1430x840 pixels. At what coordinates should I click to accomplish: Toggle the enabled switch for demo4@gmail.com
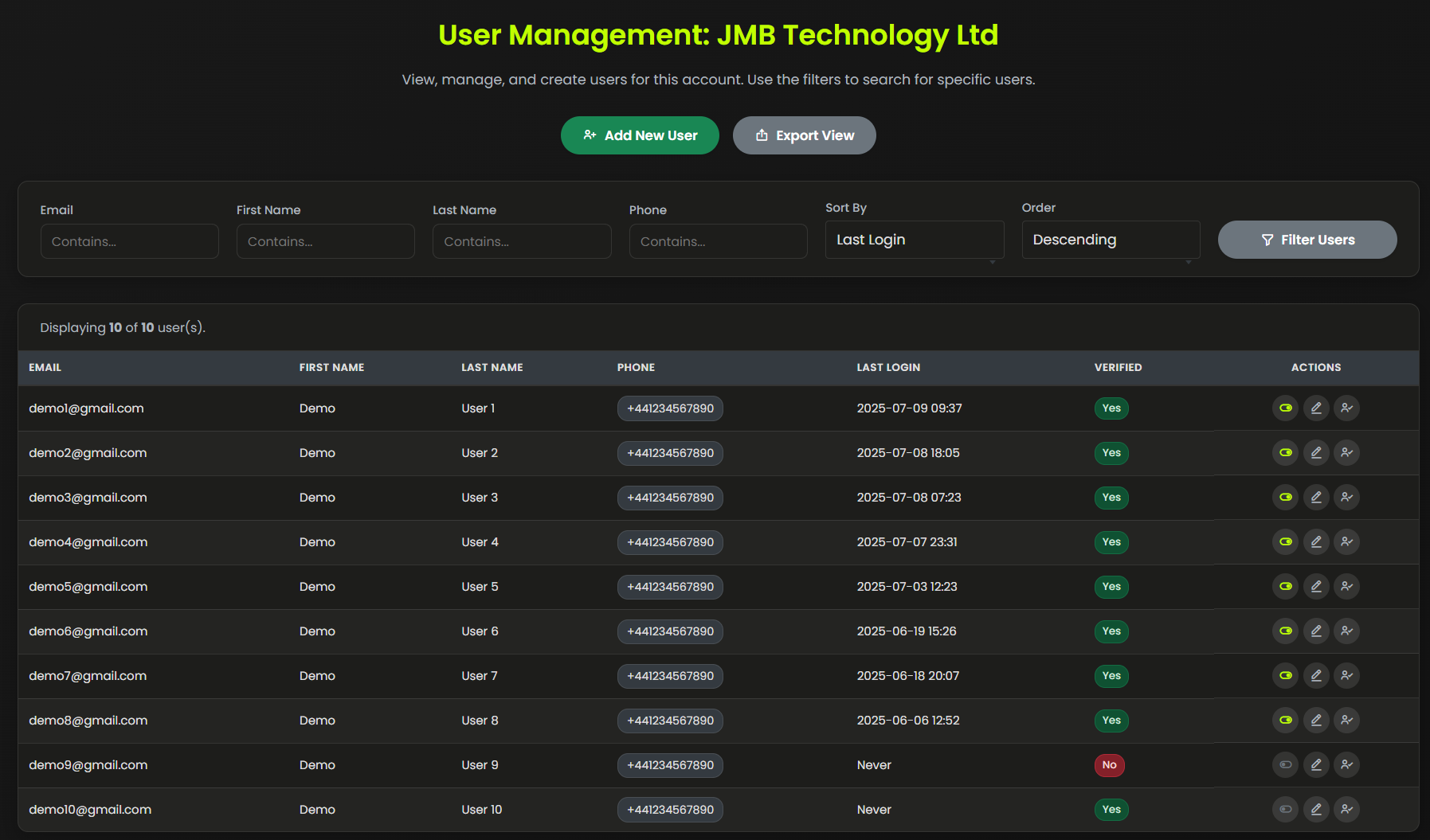click(1285, 542)
